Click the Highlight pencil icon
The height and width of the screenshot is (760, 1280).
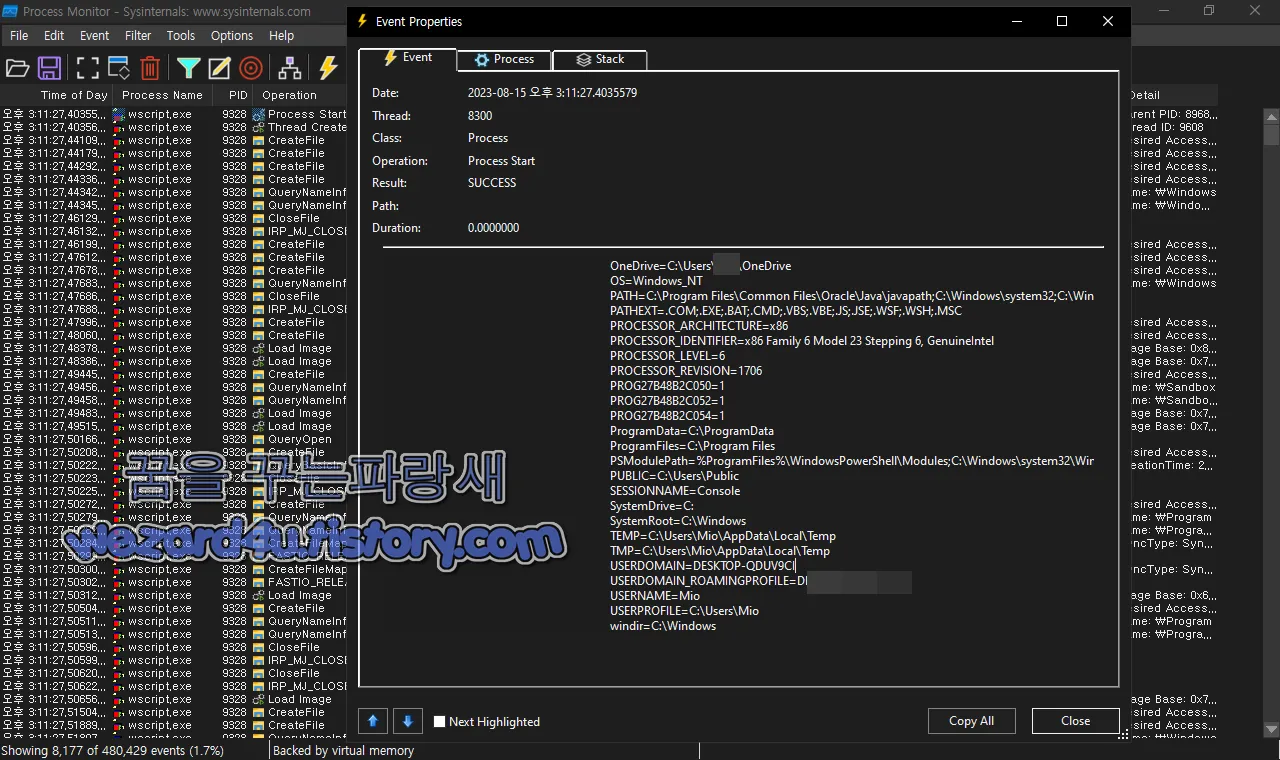point(219,68)
